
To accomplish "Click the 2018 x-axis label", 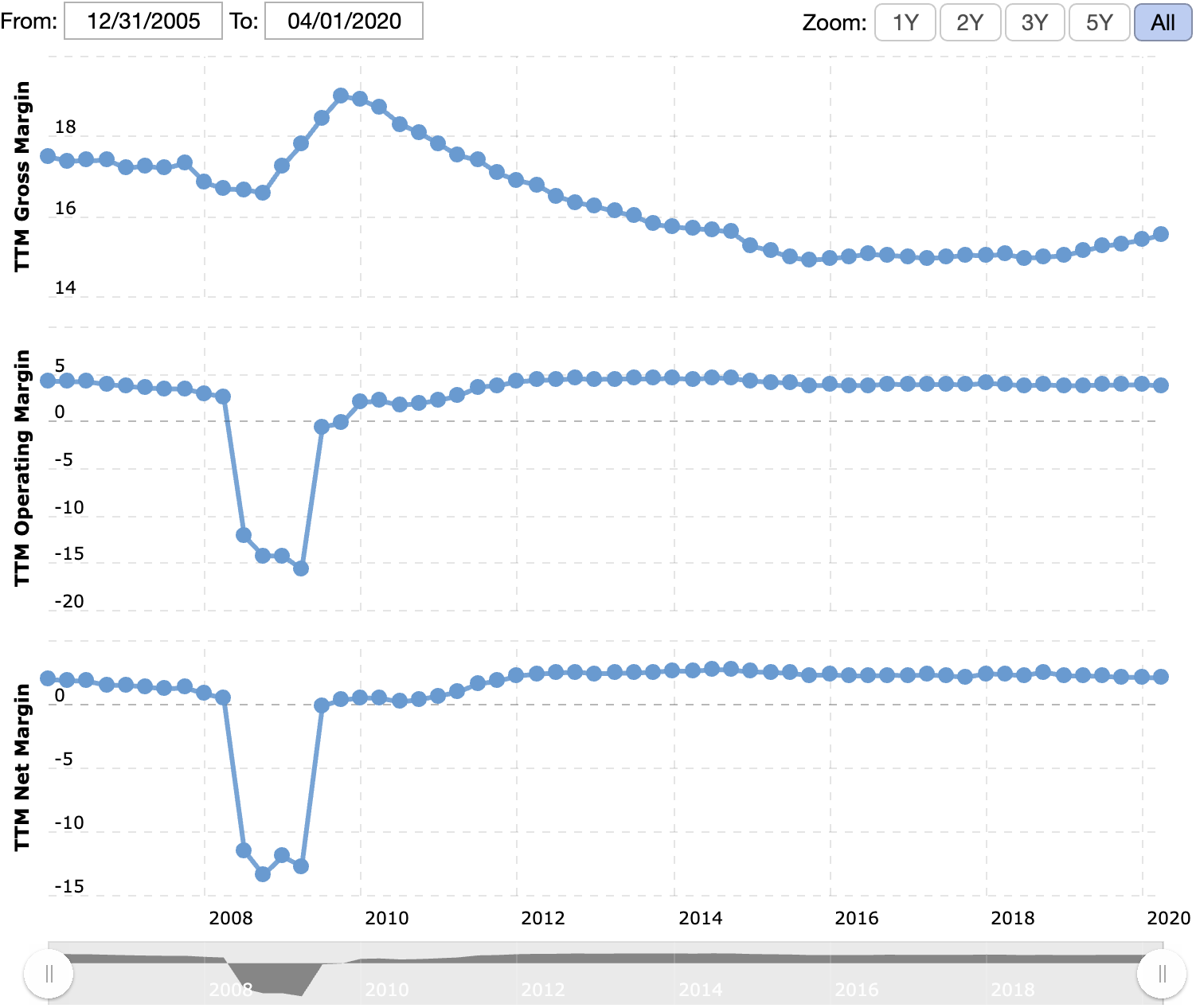I will (1012, 918).
